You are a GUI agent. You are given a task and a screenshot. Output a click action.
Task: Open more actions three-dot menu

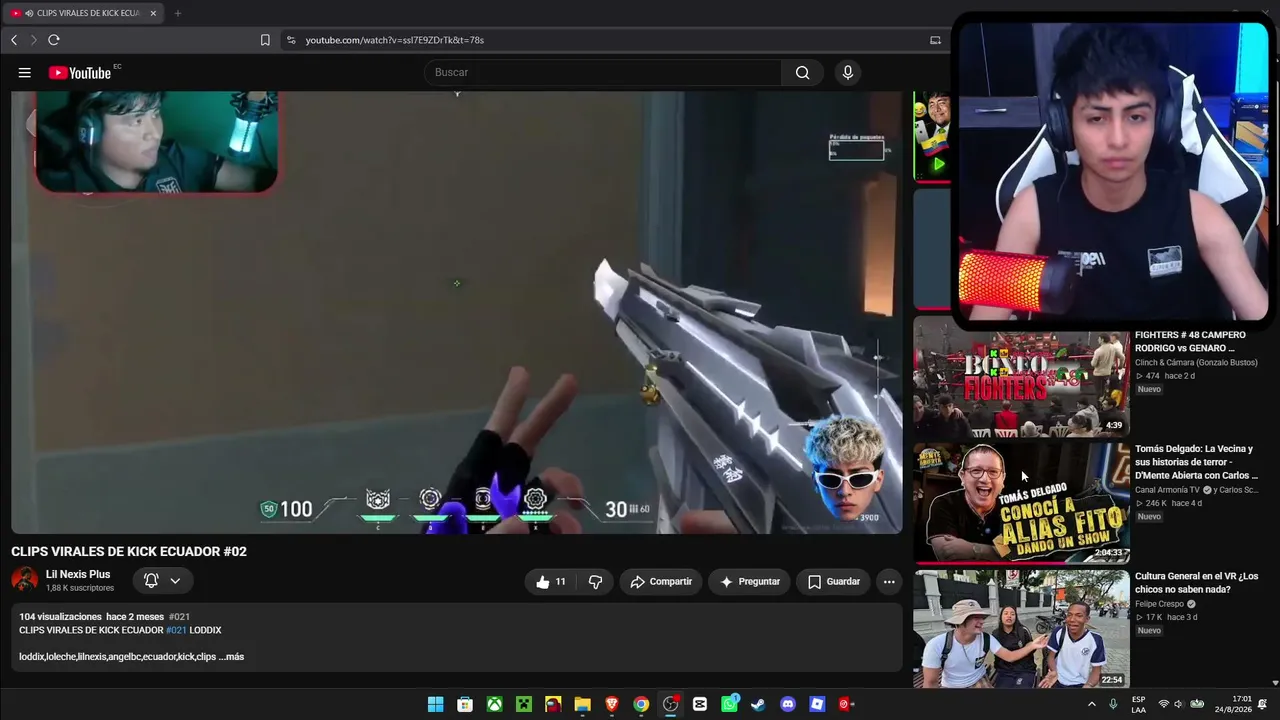(889, 582)
